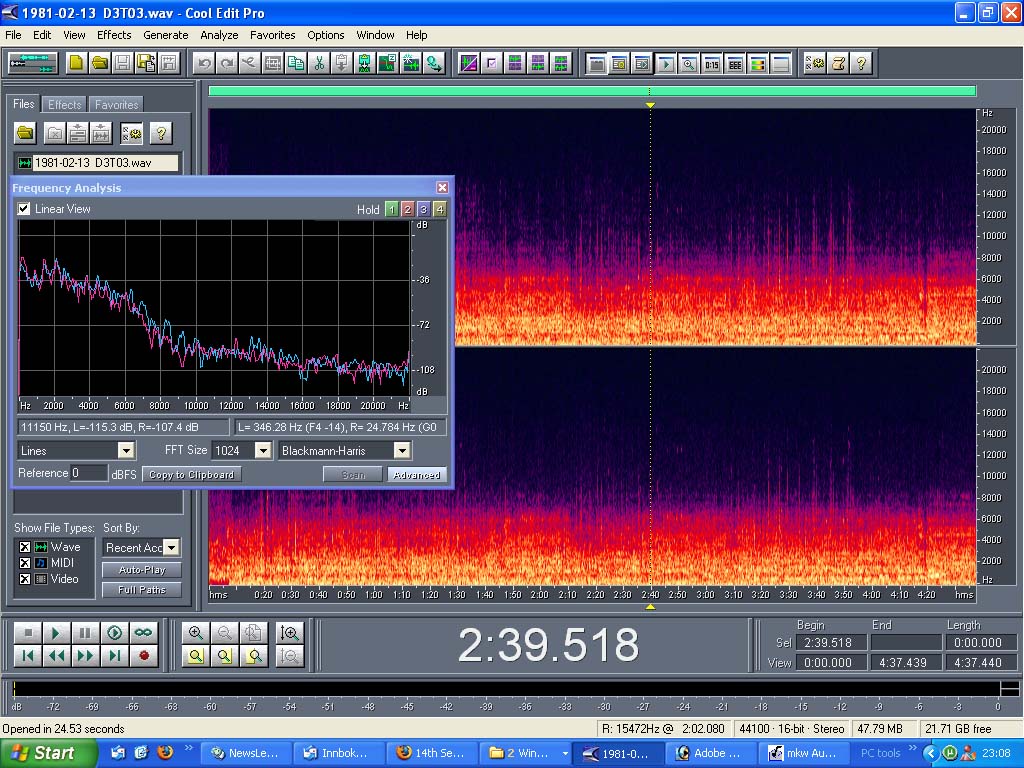Toggle the MIDI file type checkbox
Viewport: 1024px width, 768px height.
click(x=24, y=563)
